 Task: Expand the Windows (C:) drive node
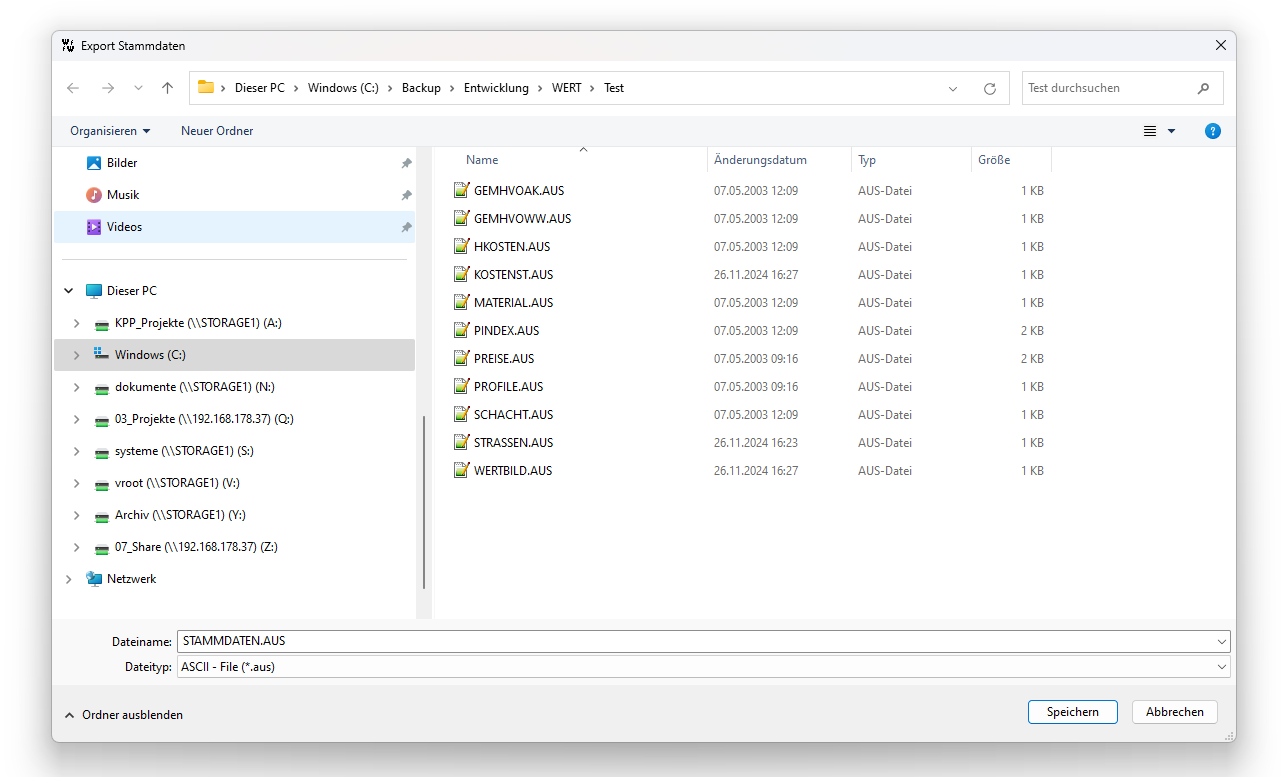[x=77, y=355]
